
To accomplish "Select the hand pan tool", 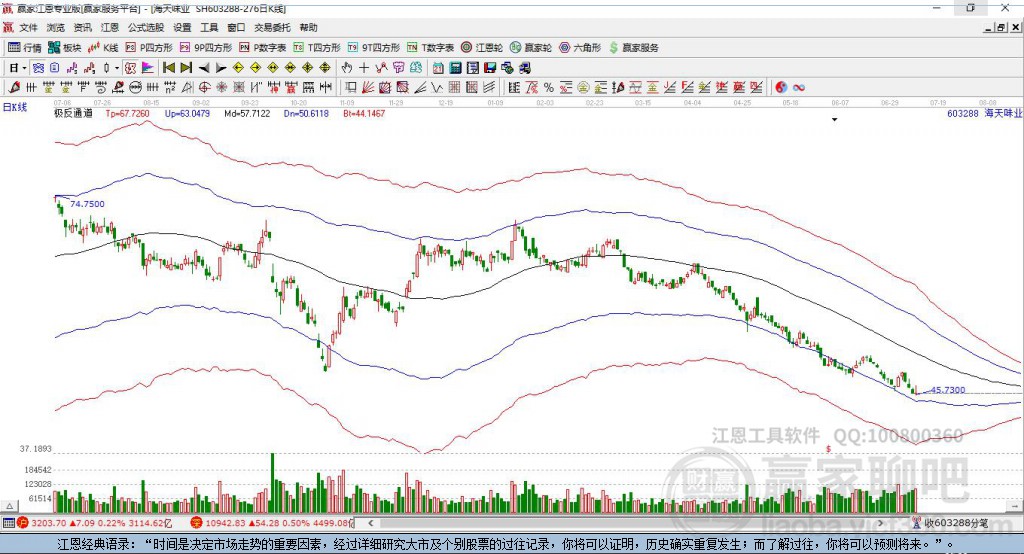I will click(347, 68).
